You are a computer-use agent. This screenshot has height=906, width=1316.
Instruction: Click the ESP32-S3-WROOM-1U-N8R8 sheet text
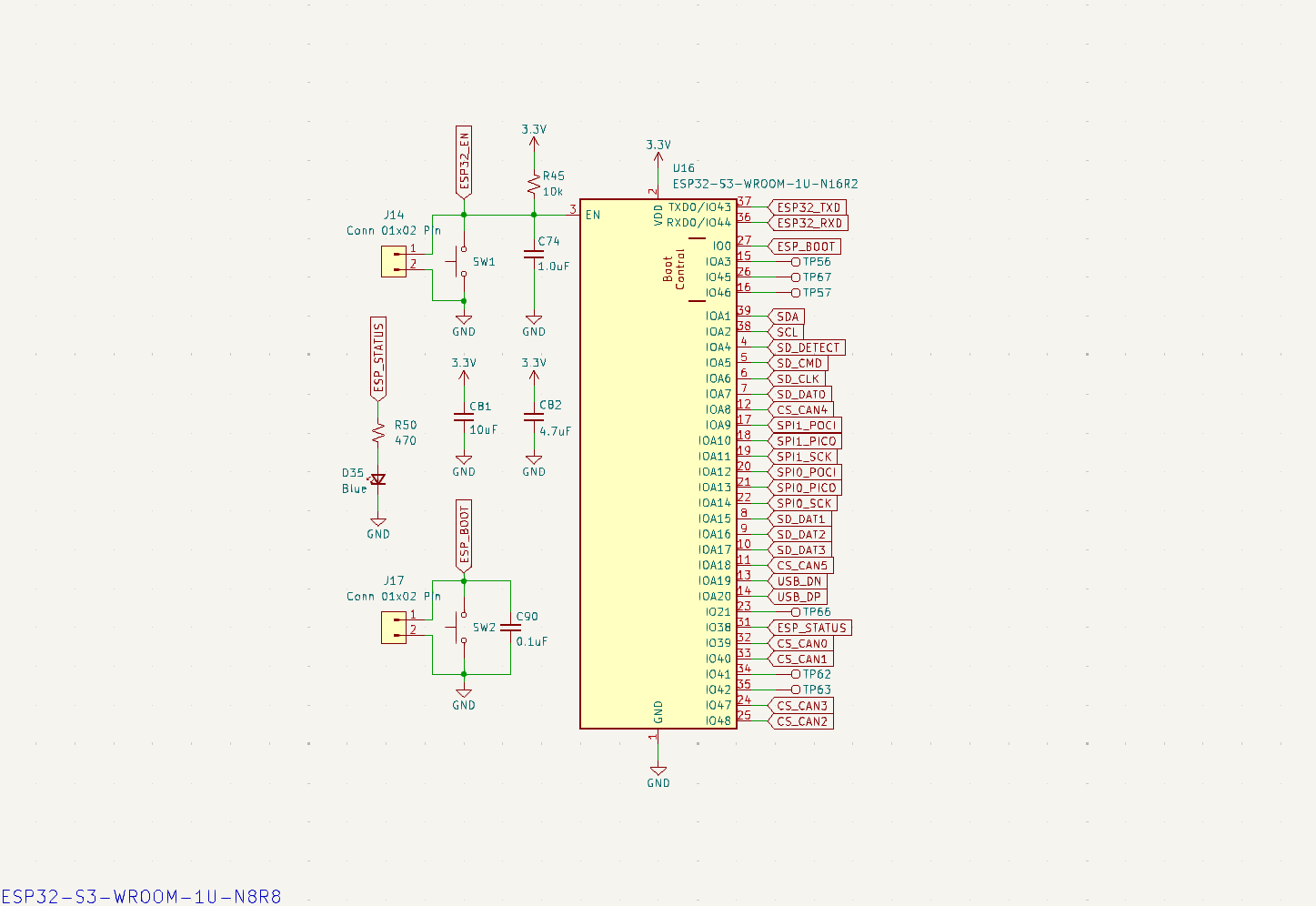[x=141, y=897]
